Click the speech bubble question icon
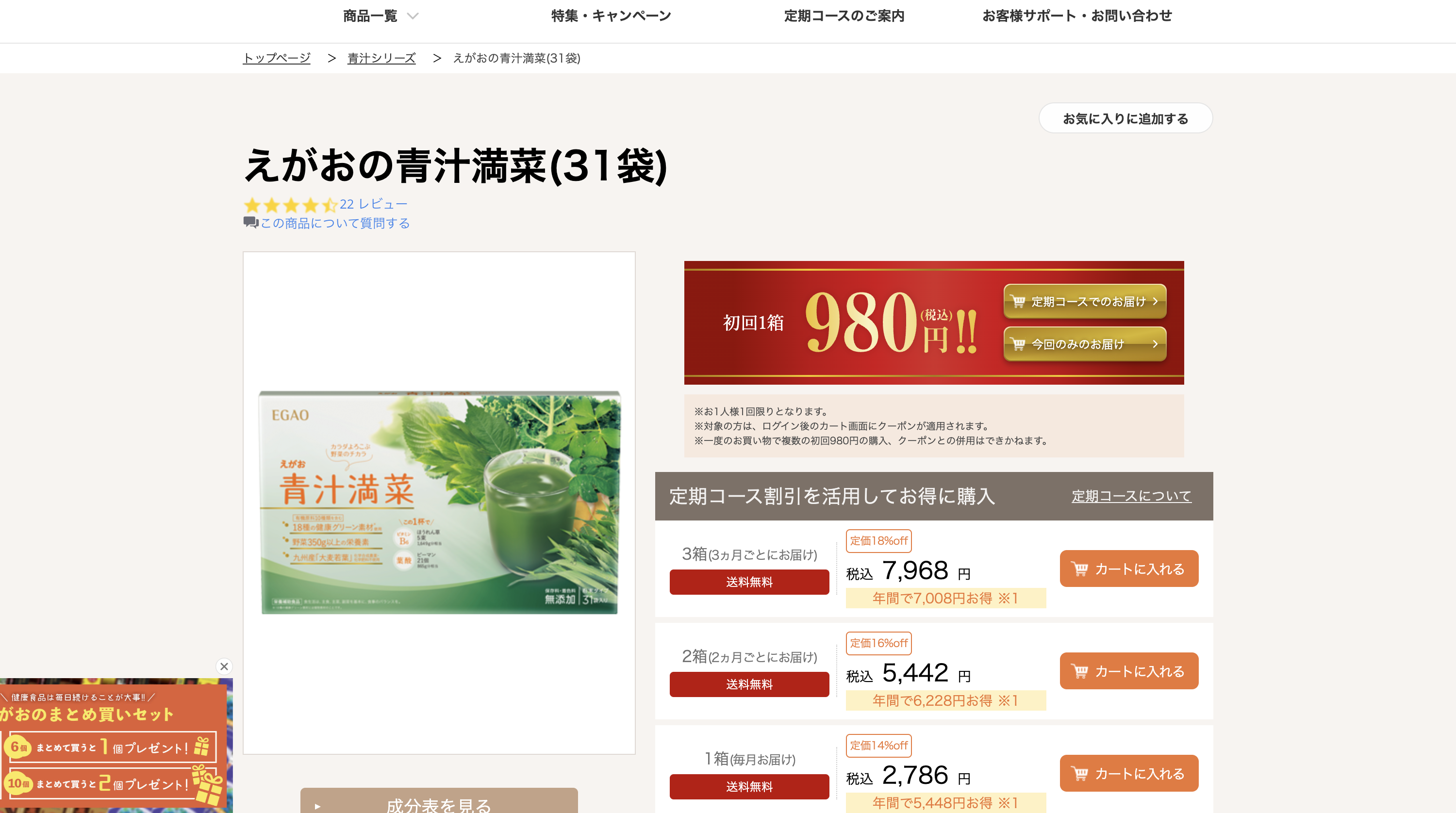This screenshot has width=1456, height=813. click(x=250, y=223)
